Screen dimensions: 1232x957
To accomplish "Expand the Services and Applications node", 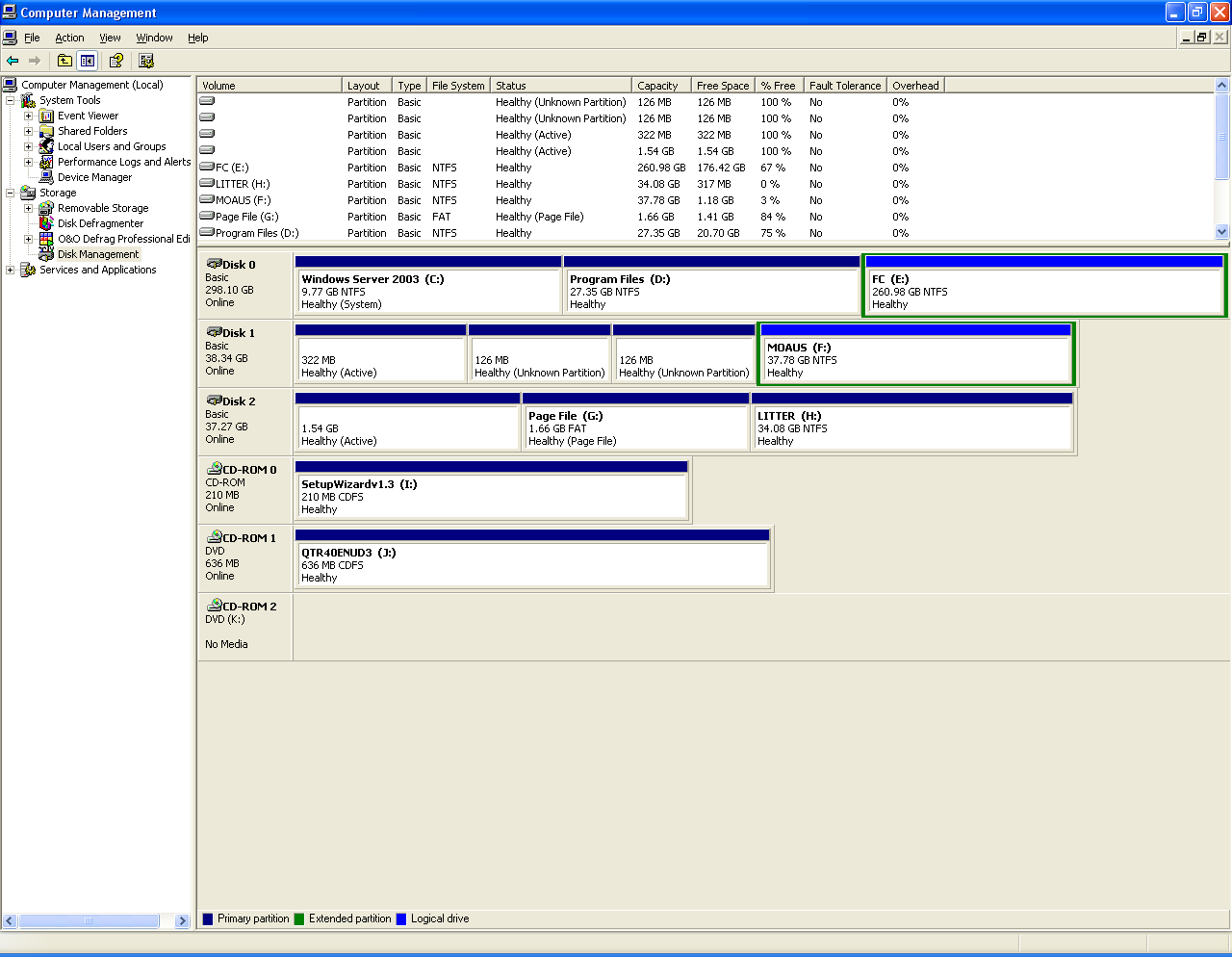I will (11, 270).
